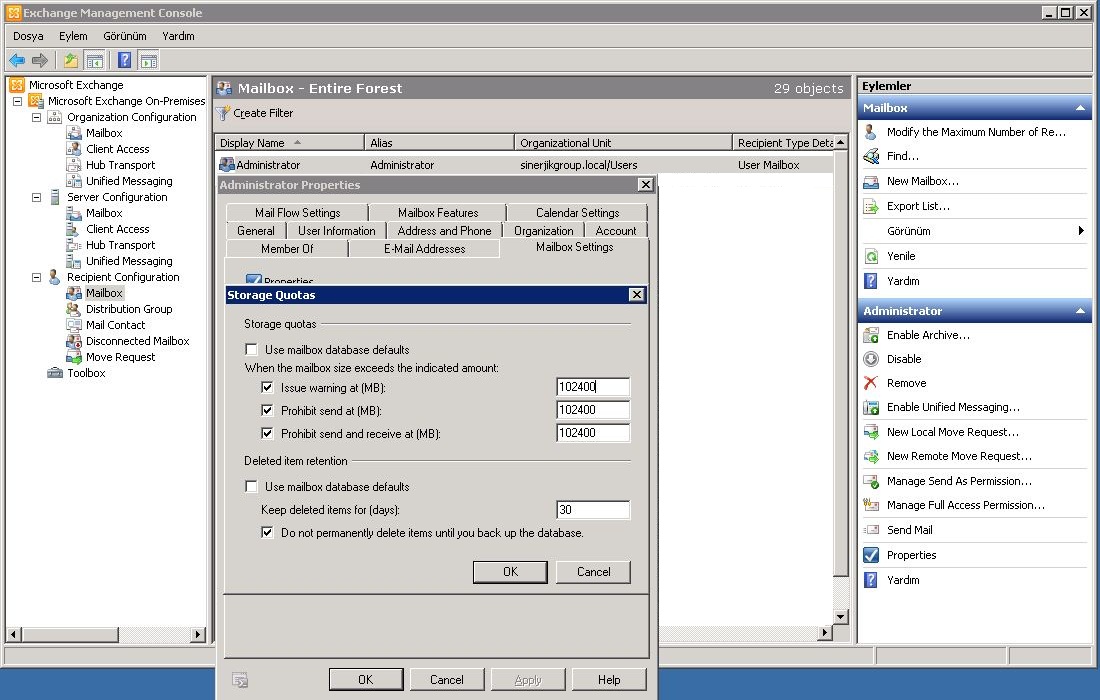Image resolution: width=1100 pixels, height=700 pixels.
Task: Open the Eylem menu
Action: pos(73,36)
